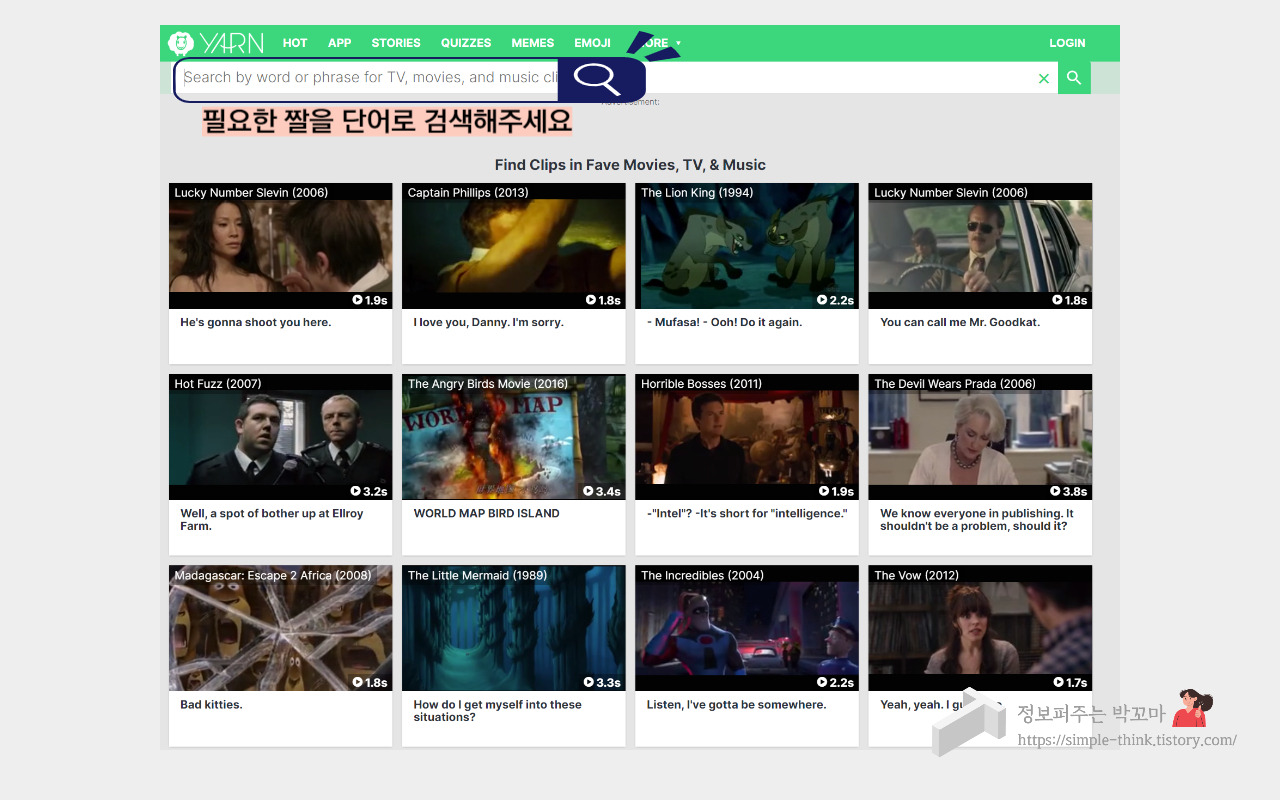The height and width of the screenshot is (800, 1280).
Task: Click the "The Lion King (1994)" title
Action: click(x=697, y=192)
